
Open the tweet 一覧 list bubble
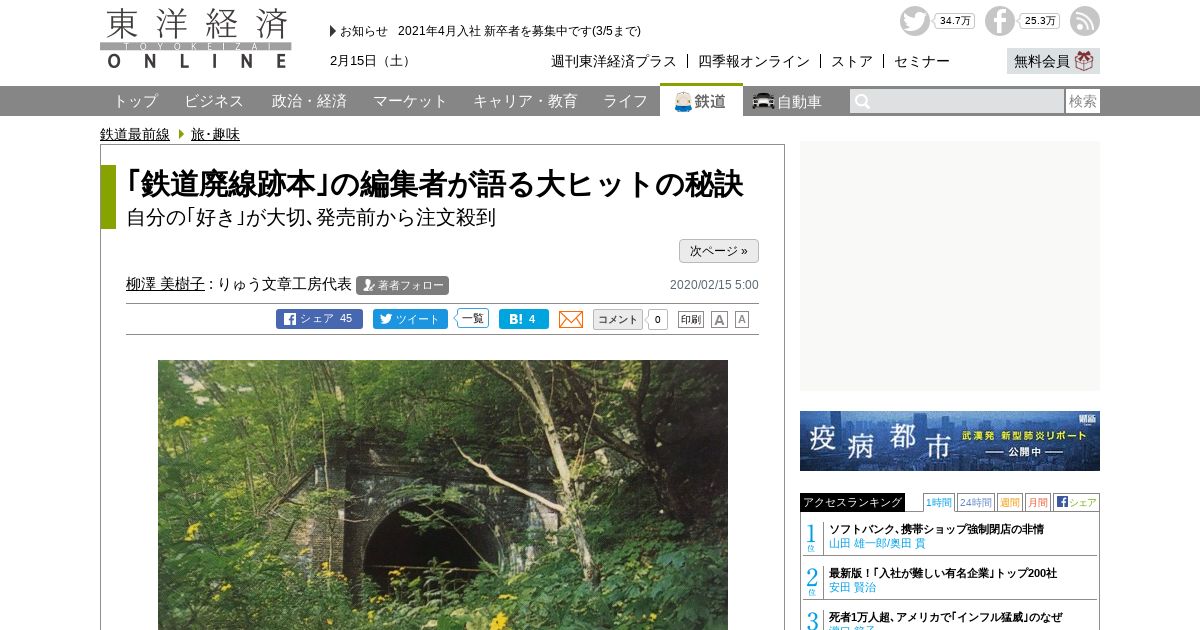[x=472, y=318]
